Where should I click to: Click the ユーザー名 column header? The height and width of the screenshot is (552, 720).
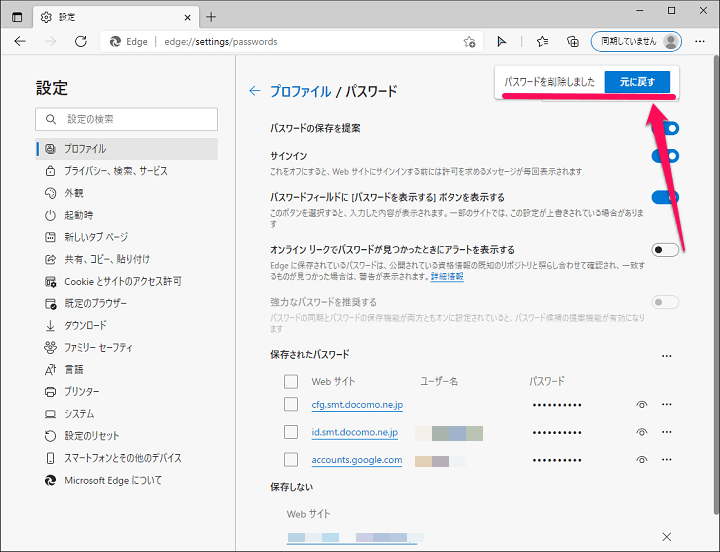(439, 381)
